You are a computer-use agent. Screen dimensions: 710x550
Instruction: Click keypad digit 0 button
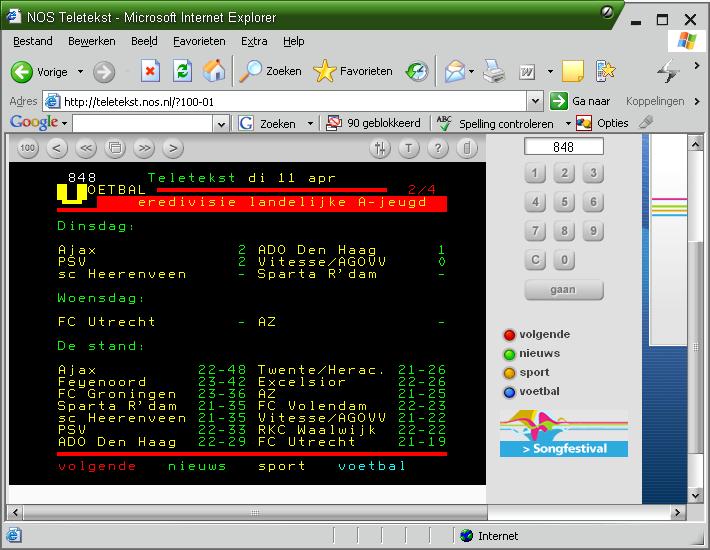pyautogui.click(x=564, y=260)
